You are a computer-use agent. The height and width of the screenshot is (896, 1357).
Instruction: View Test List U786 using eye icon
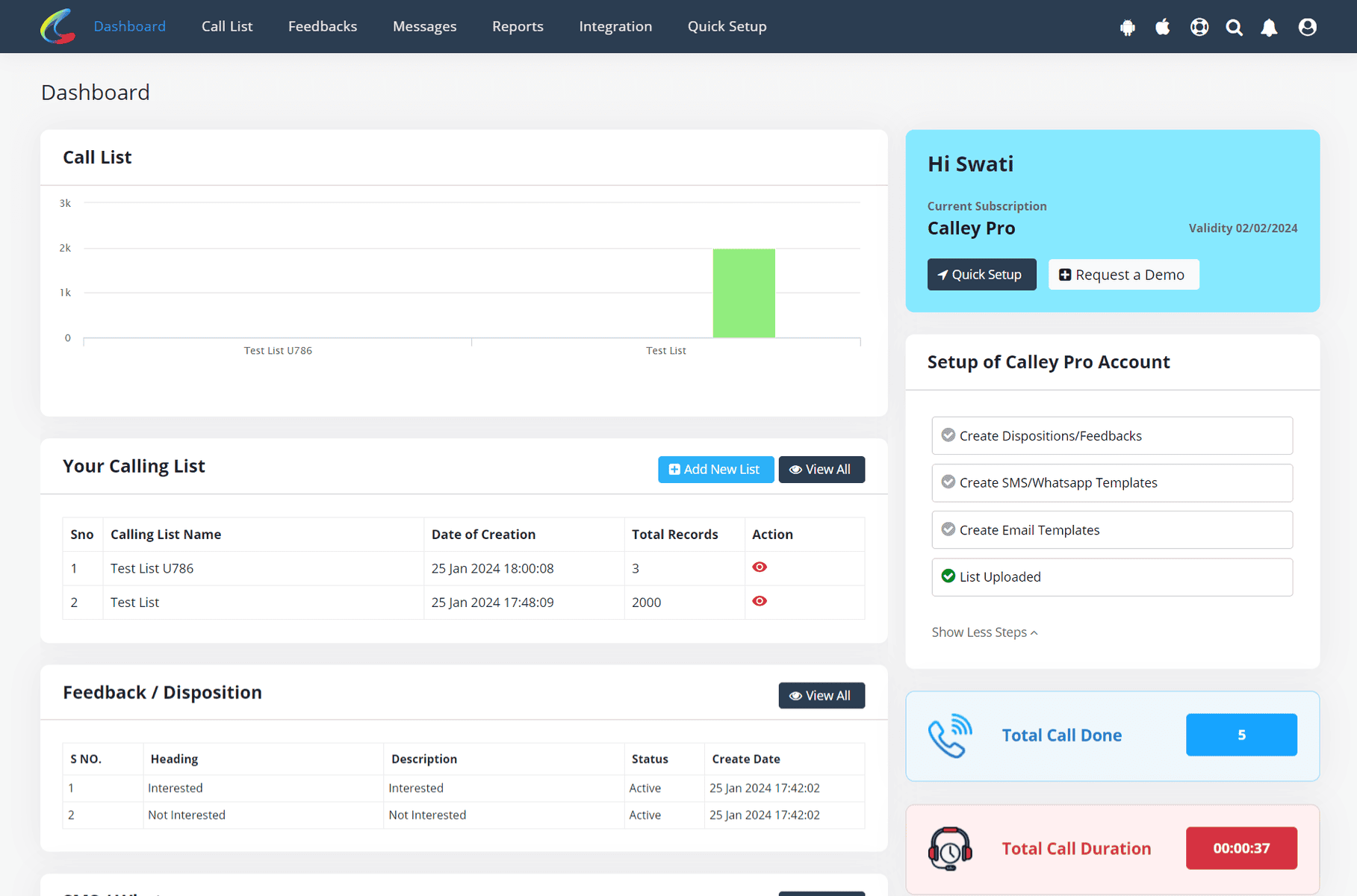point(760,567)
